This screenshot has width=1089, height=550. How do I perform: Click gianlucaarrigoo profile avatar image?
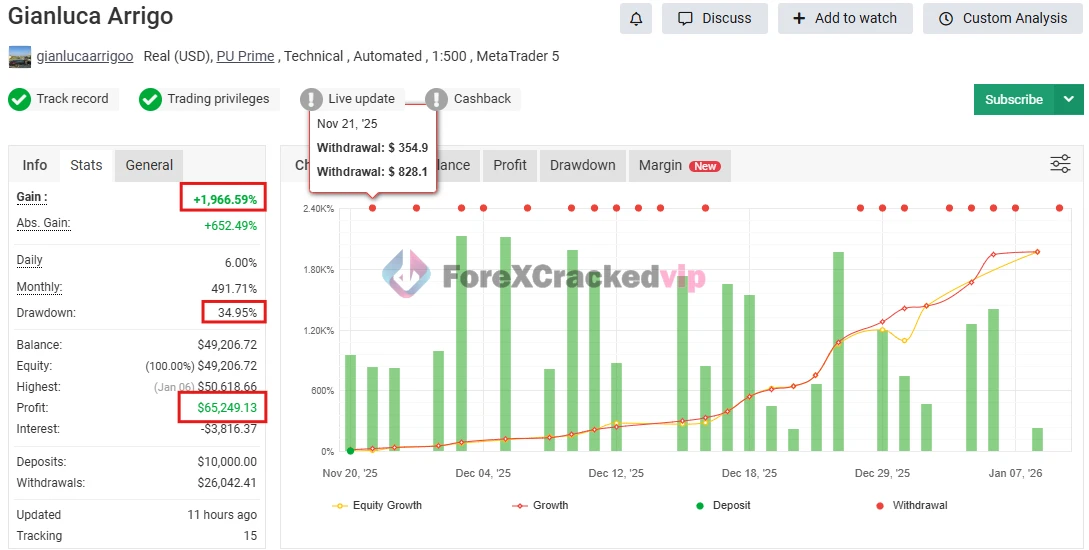point(20,57)
